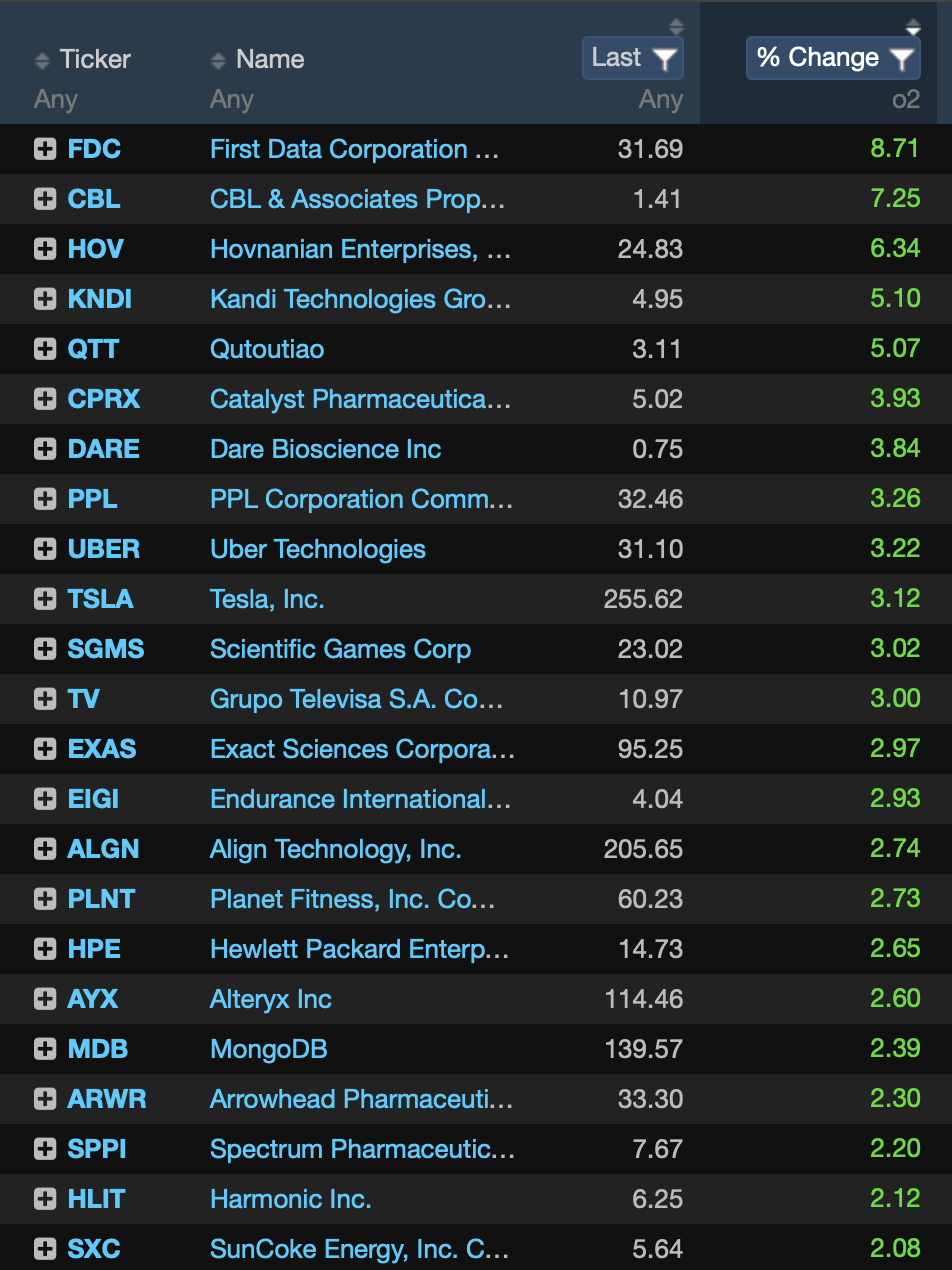Open the Uber Technologies name link
952x1270 pixels.
point(318,549)
